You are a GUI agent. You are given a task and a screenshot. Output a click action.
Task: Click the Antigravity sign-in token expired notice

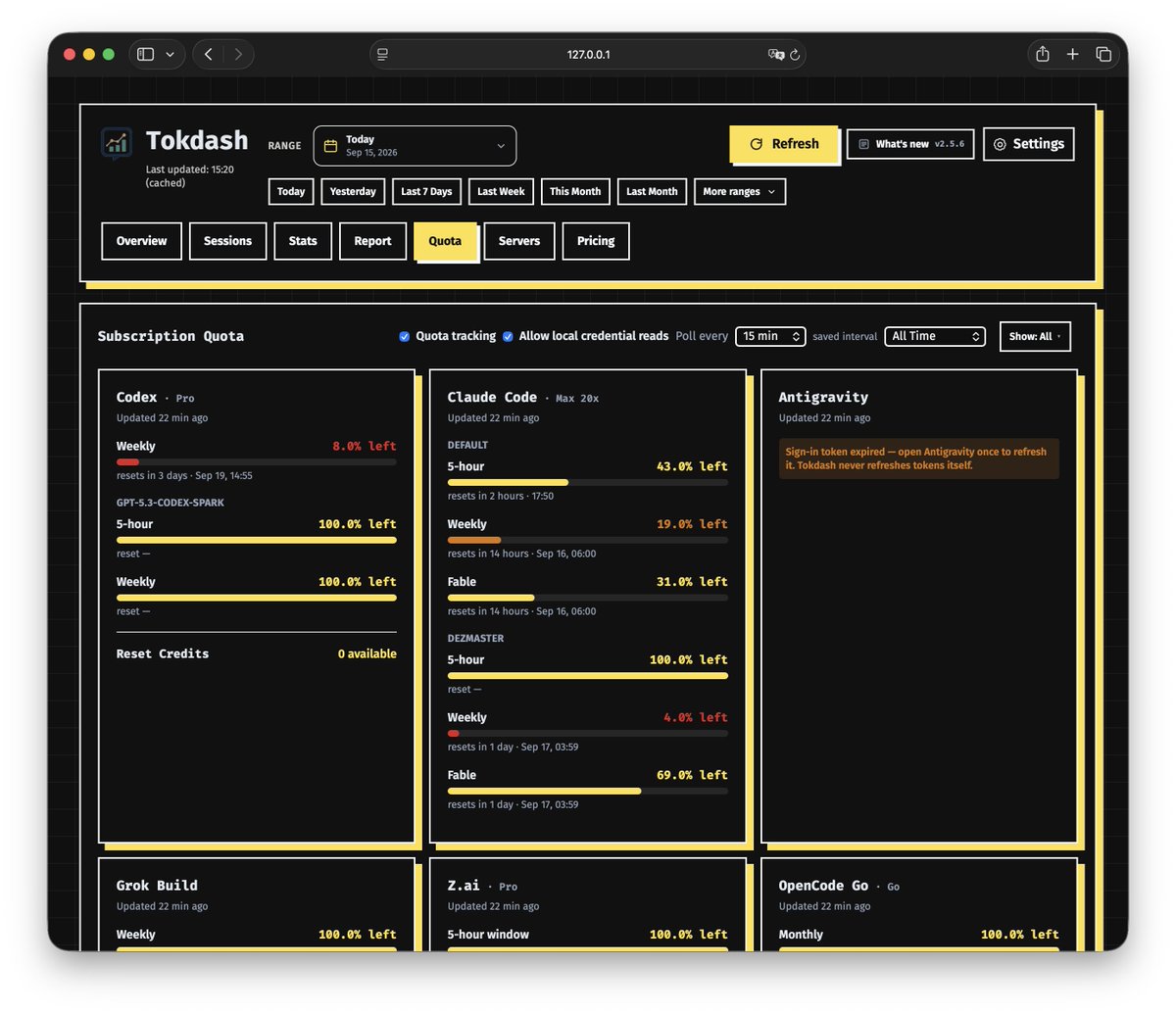[919, 459]
